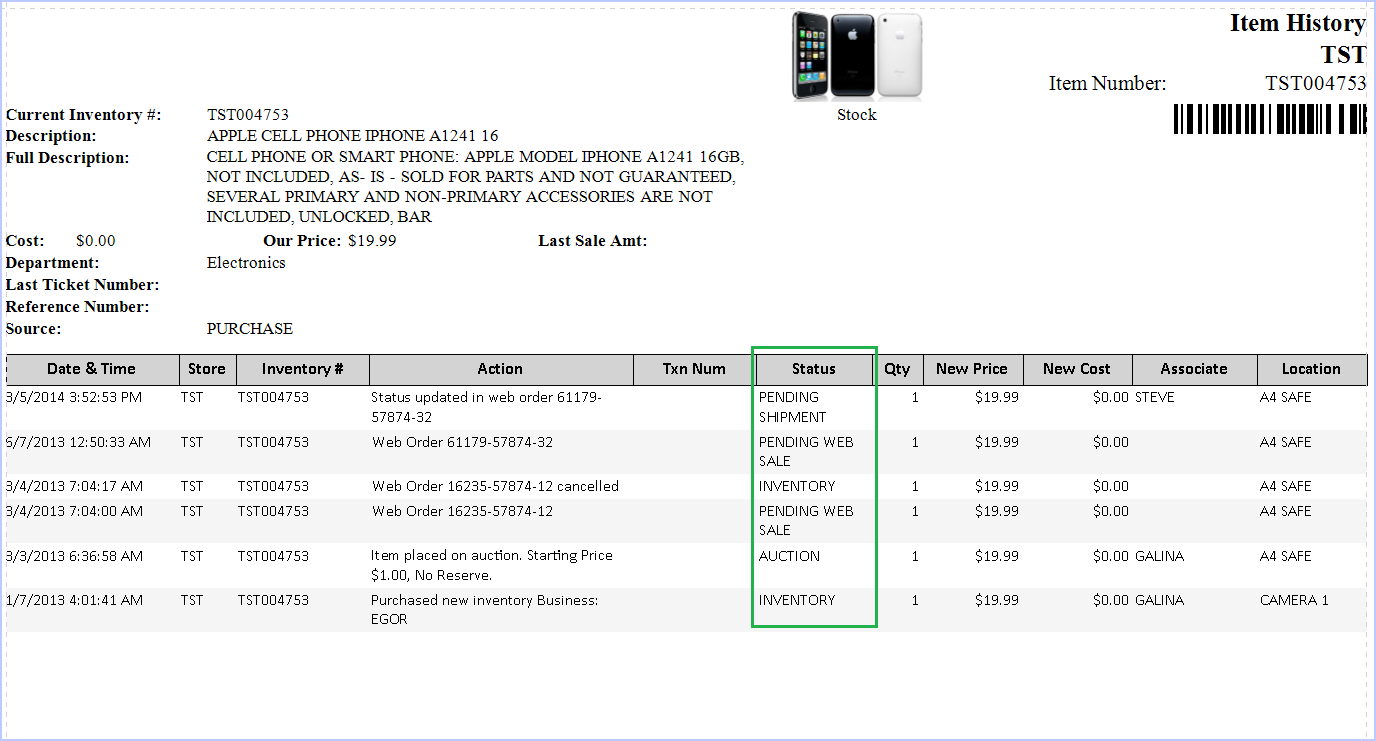Click the Stock caption under the image
The height and width of the screenshot is (741, 1376).
tap(857, 115)
